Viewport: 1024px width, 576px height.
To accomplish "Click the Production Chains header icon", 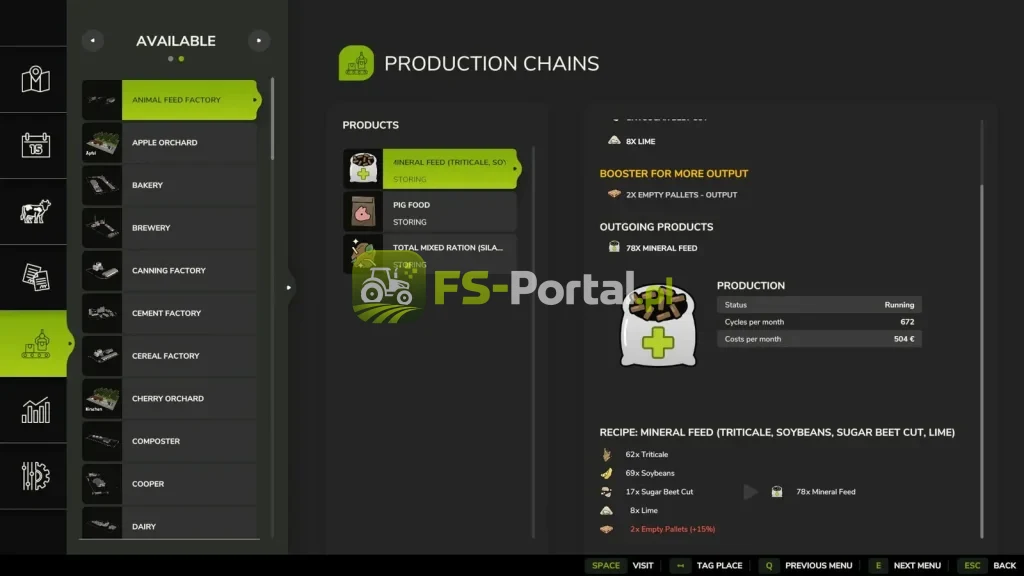I will coord(356,63).
